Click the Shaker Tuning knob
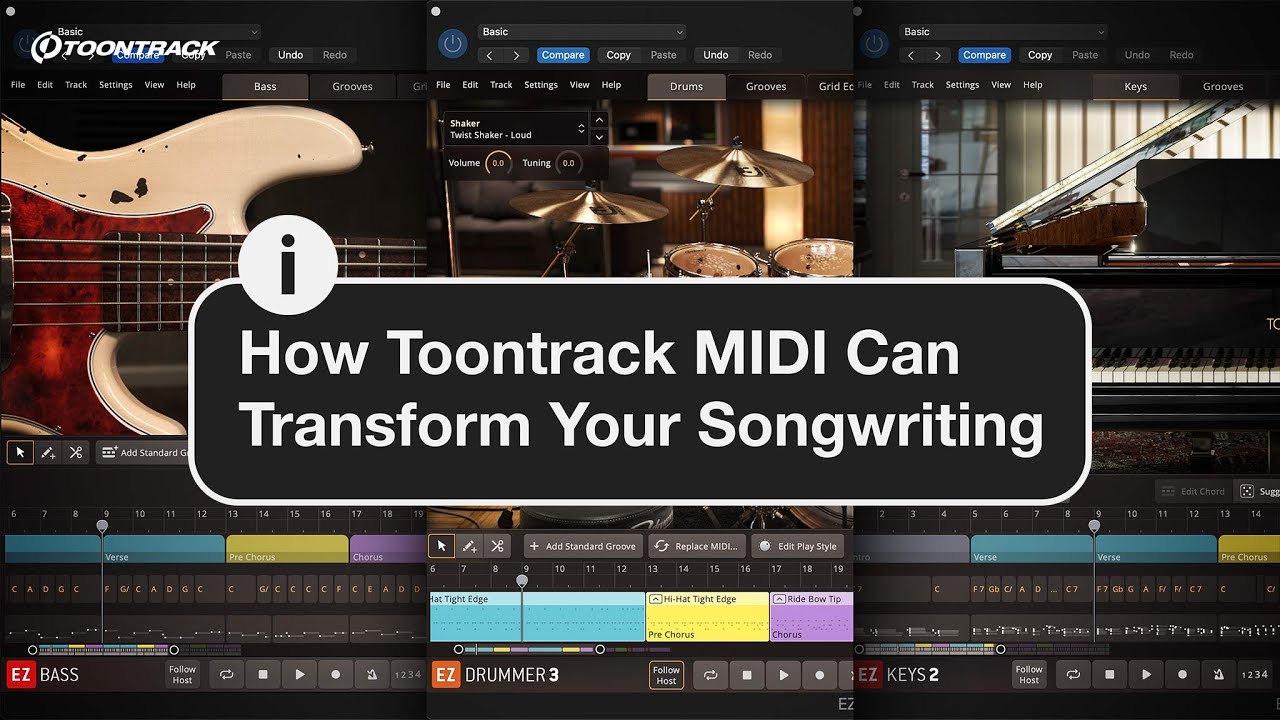 click(568, 163)
